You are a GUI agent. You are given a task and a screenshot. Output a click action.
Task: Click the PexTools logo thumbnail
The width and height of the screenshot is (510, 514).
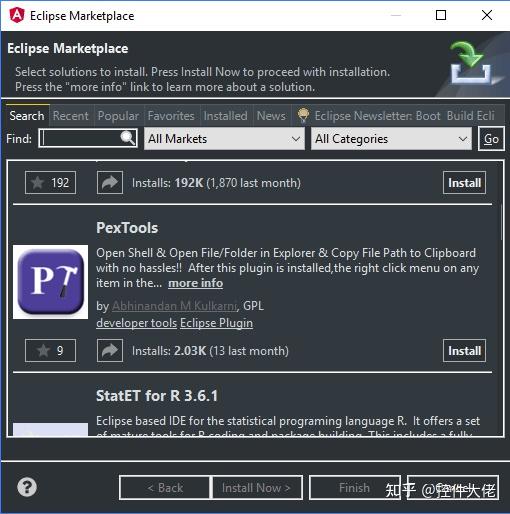50,282
